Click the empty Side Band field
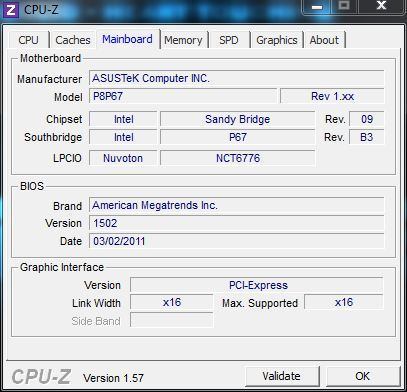 tap(171, 320)
